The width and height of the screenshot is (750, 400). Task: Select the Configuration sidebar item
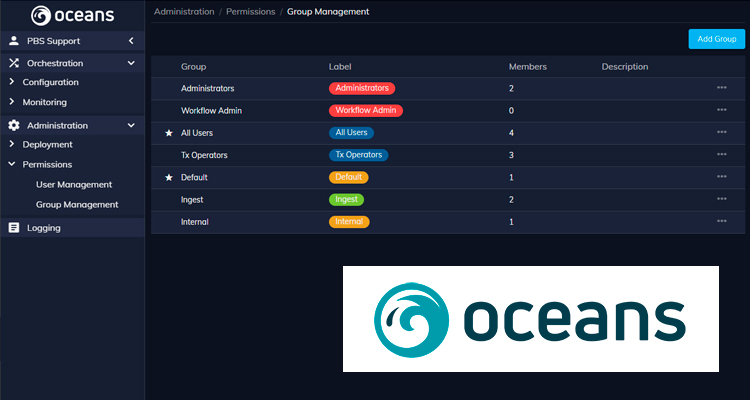[50, 82]
